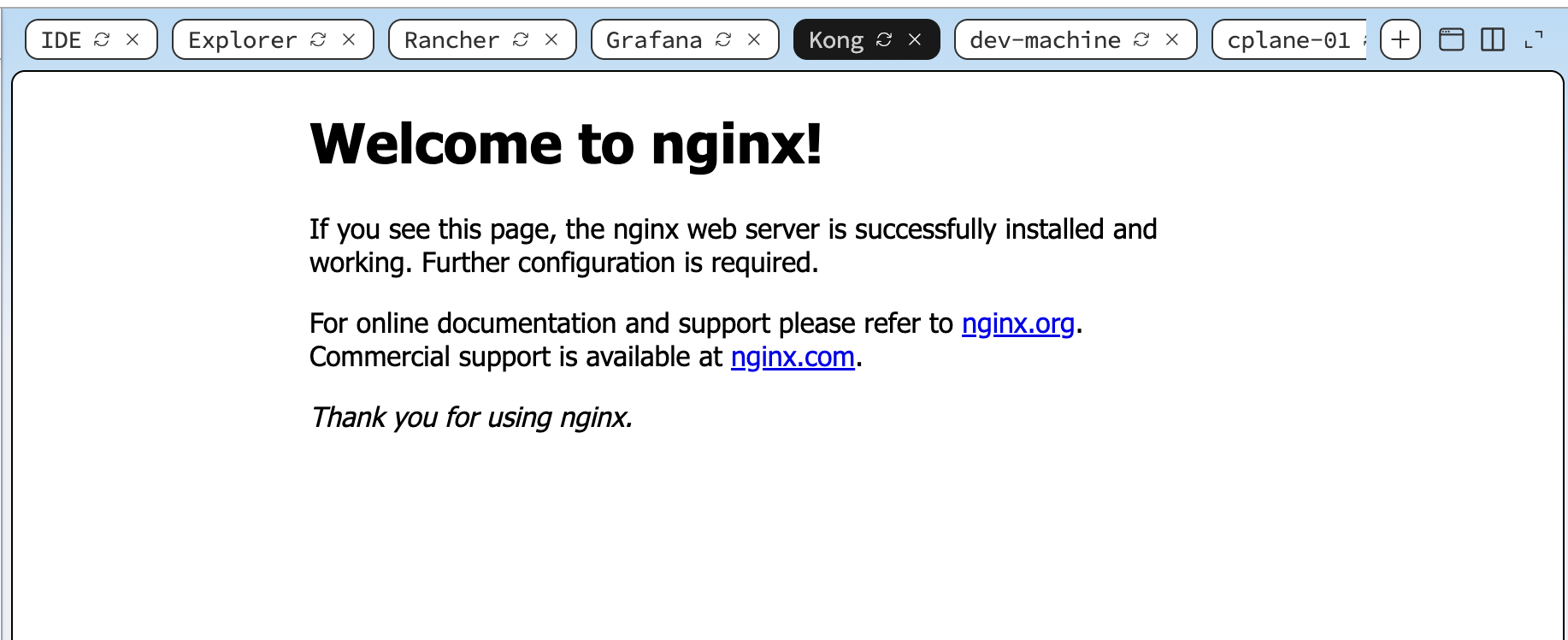The image size is (1568, 640).
Task: Click the 'Welcome to nginx!' heading
Action: tap(566, 144)
